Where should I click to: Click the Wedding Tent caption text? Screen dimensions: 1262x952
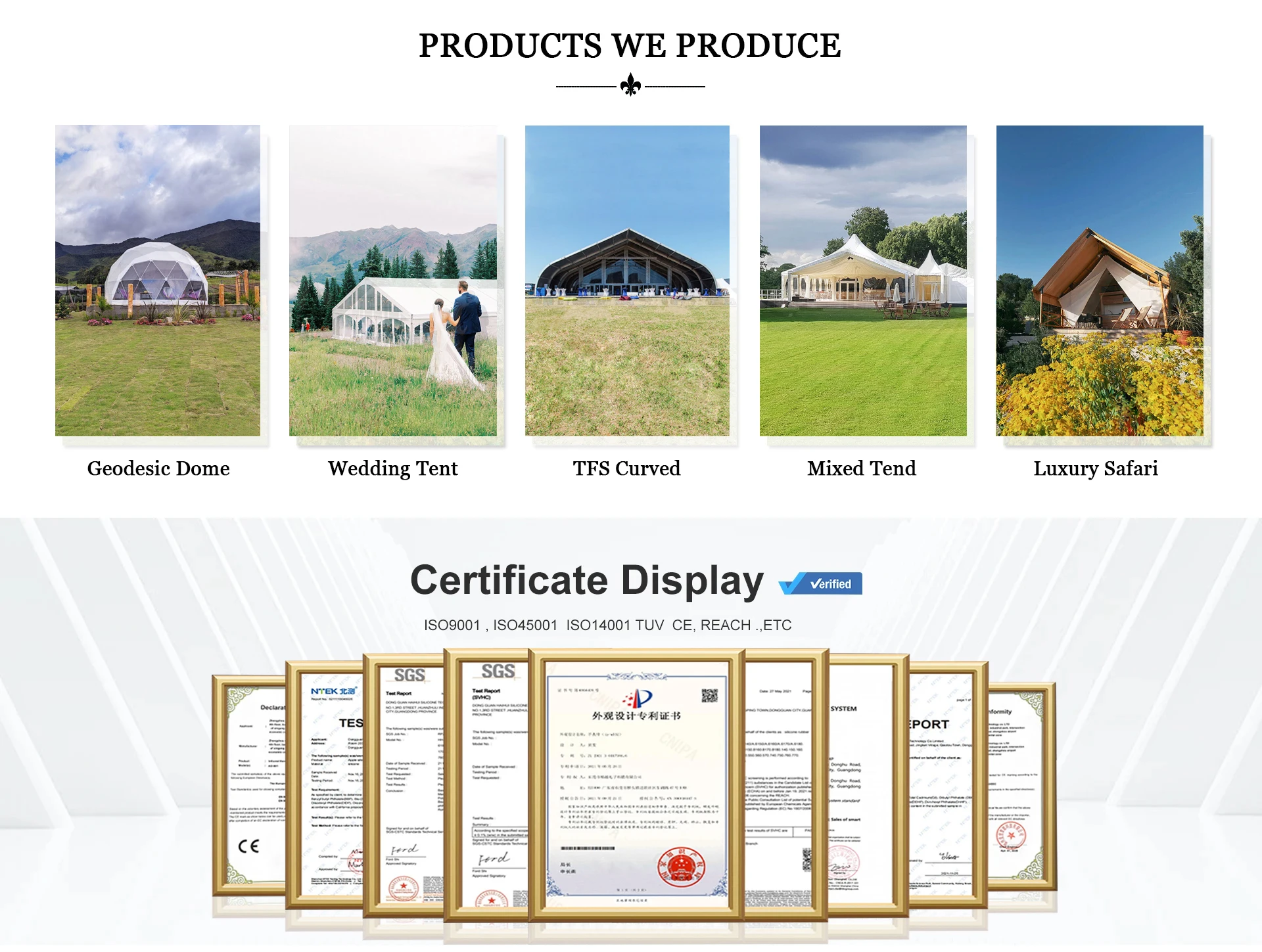(x=393, y=468)
